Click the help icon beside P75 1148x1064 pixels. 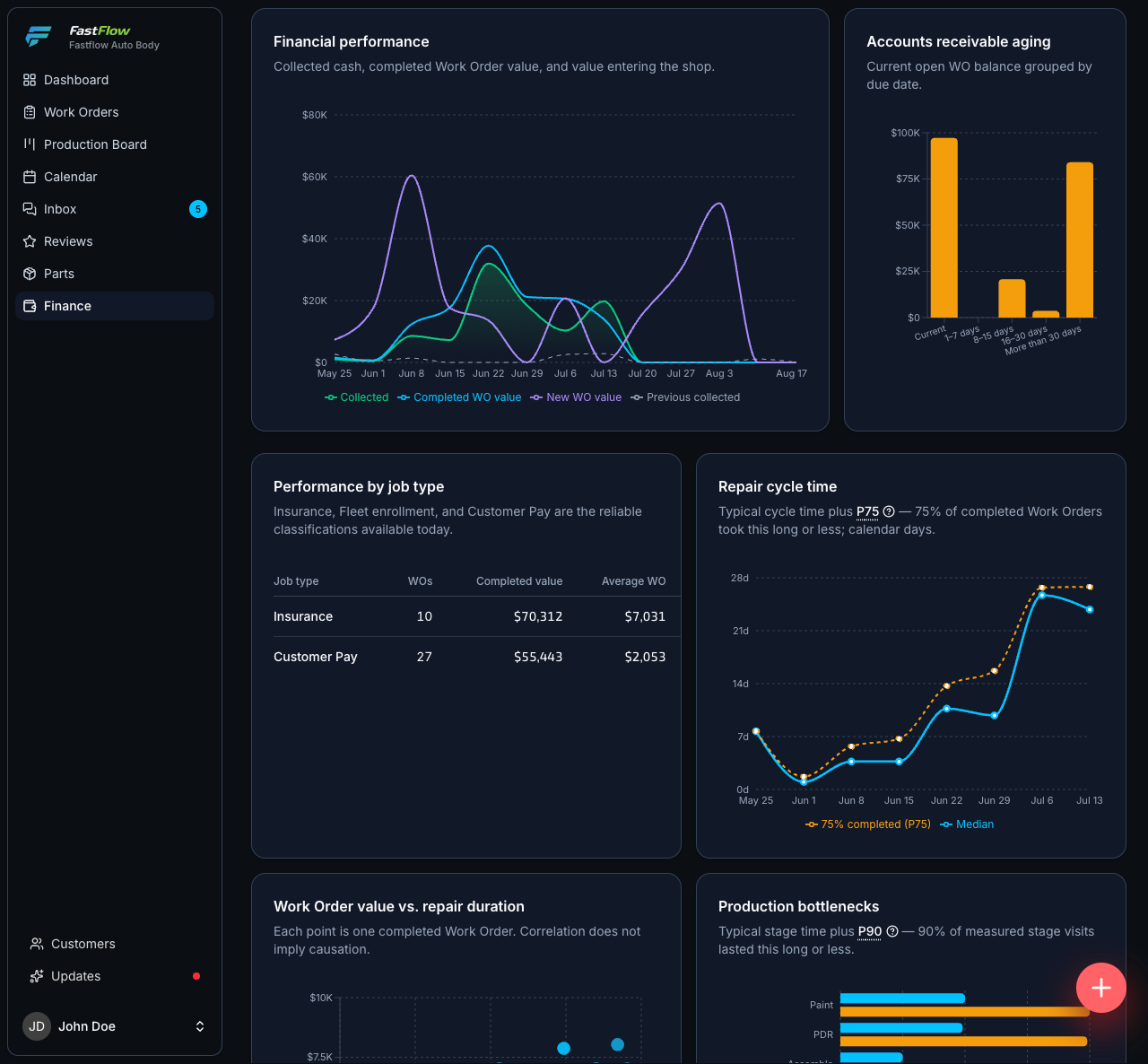click(889, 511)
